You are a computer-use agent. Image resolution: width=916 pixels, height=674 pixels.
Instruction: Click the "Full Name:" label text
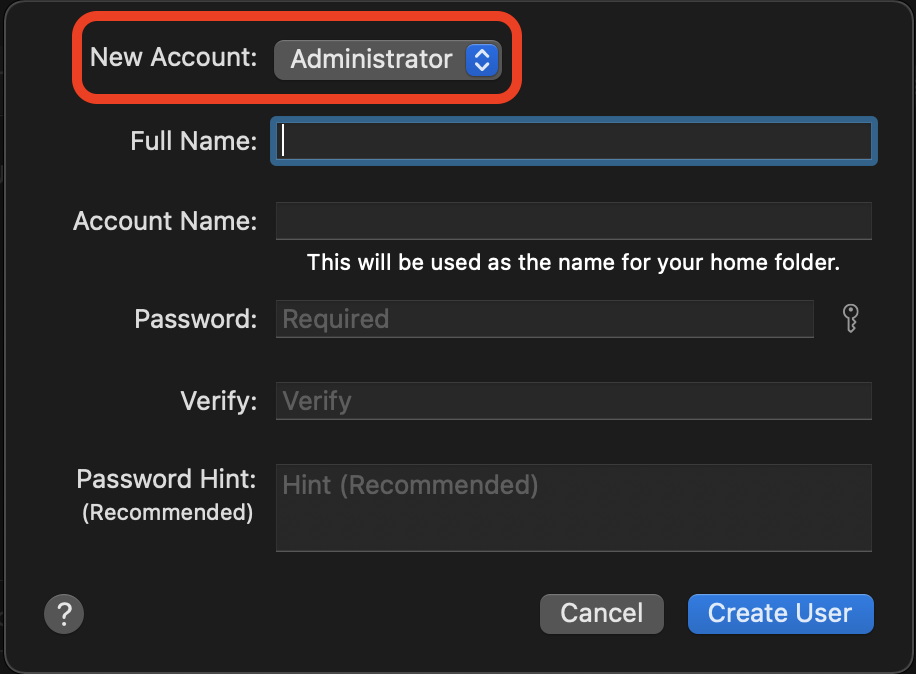pyautogui.click(x=194, y=141)
